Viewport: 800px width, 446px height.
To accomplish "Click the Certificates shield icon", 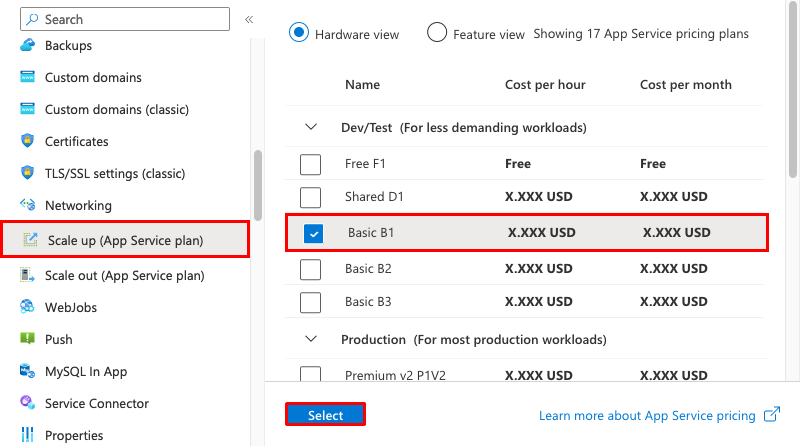I will click(27, 142).
